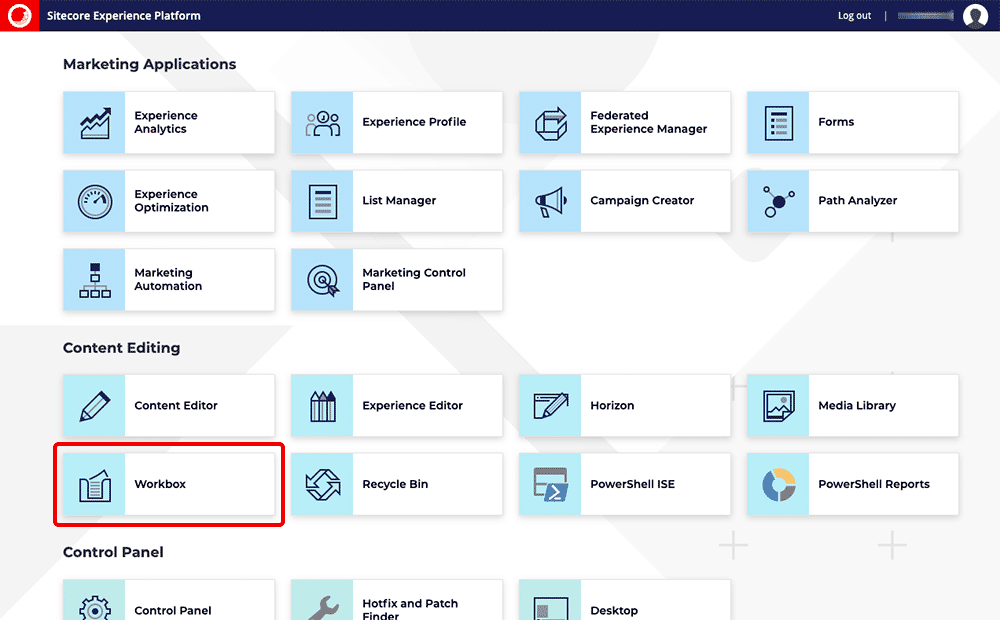Click the Sitecore Experience Platform title
This screenshot has height=620, width=1000.
(123, 15)
